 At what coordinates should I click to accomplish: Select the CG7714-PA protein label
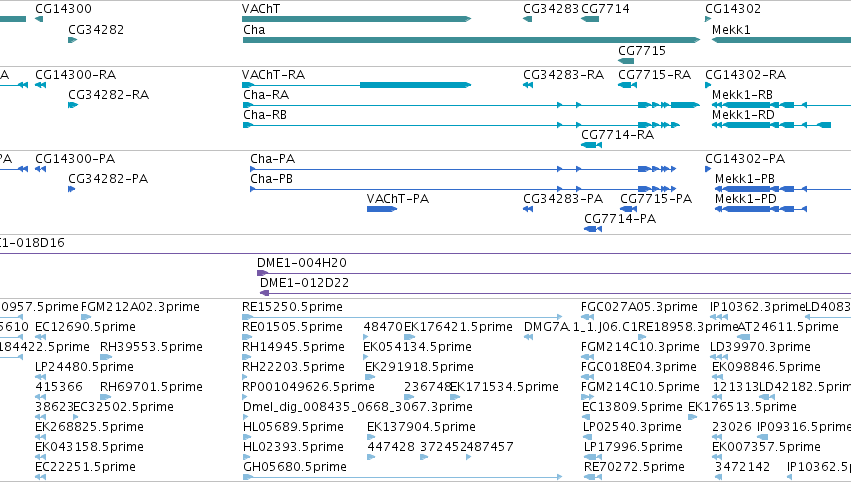point(620,219)
